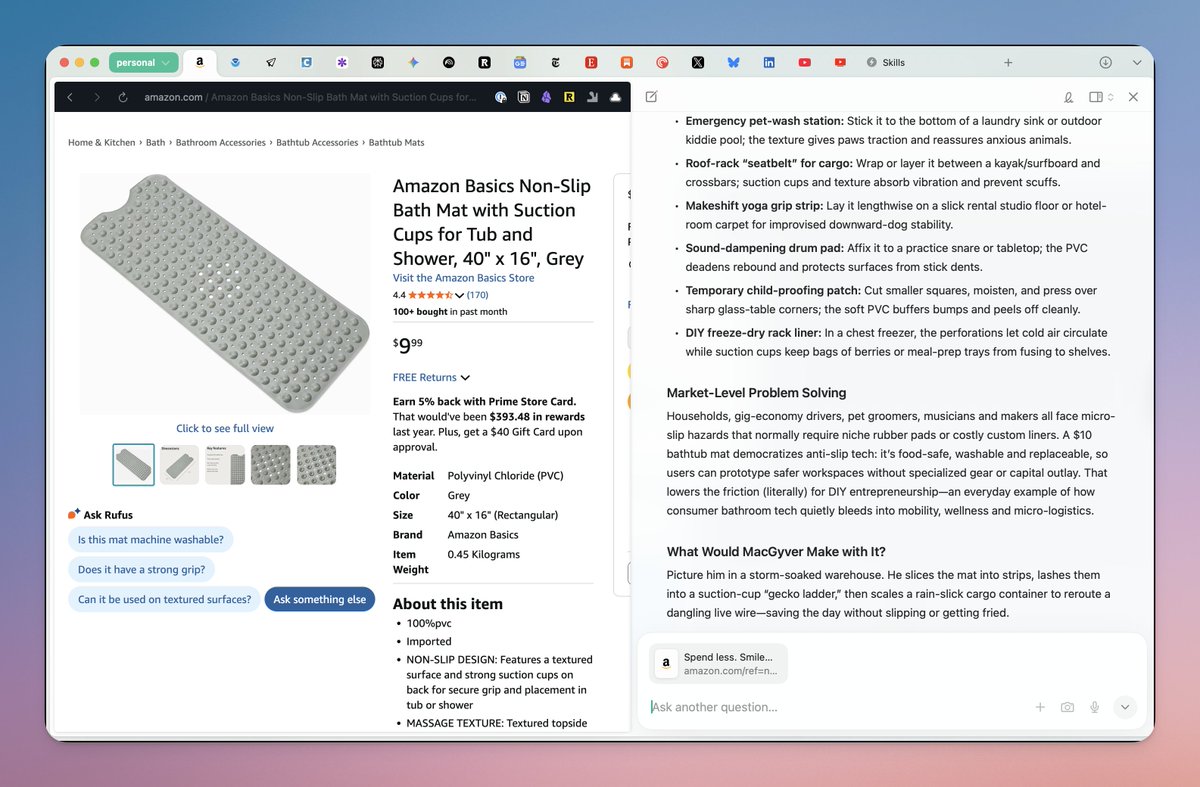Click 'Click to see full view' link
The height and width of the screenshot is (787, 1200).
(225, 428)
